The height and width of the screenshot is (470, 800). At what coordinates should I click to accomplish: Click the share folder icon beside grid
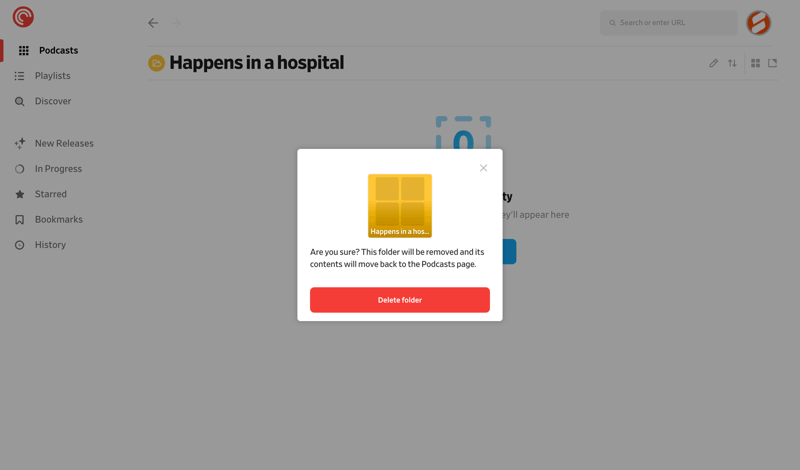(x=772, y=63)
